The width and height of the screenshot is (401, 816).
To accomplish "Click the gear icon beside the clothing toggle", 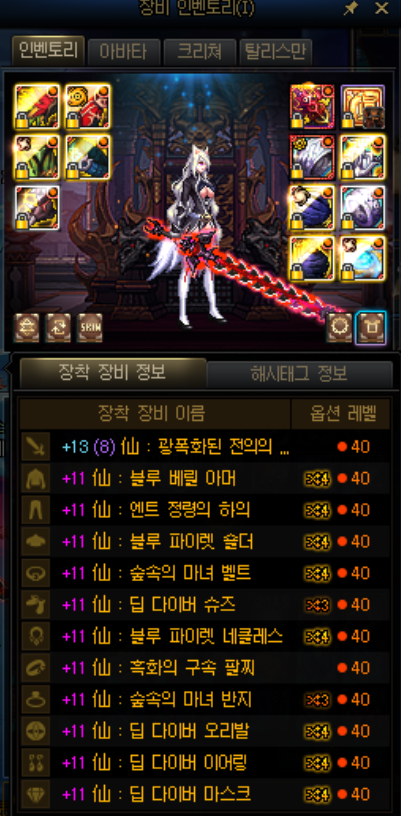I will (340, 328).
